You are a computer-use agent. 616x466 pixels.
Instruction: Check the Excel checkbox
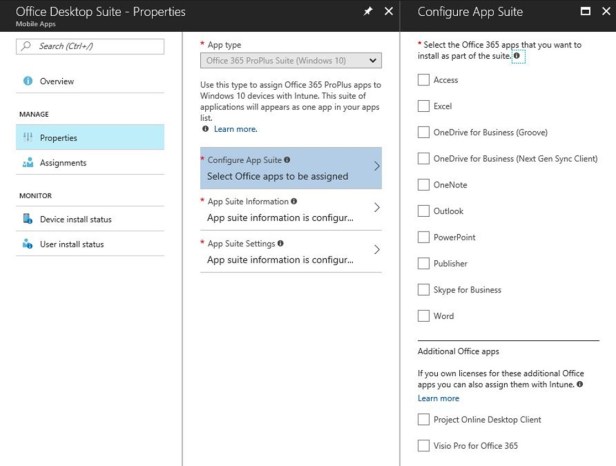[x=424, y=106]
